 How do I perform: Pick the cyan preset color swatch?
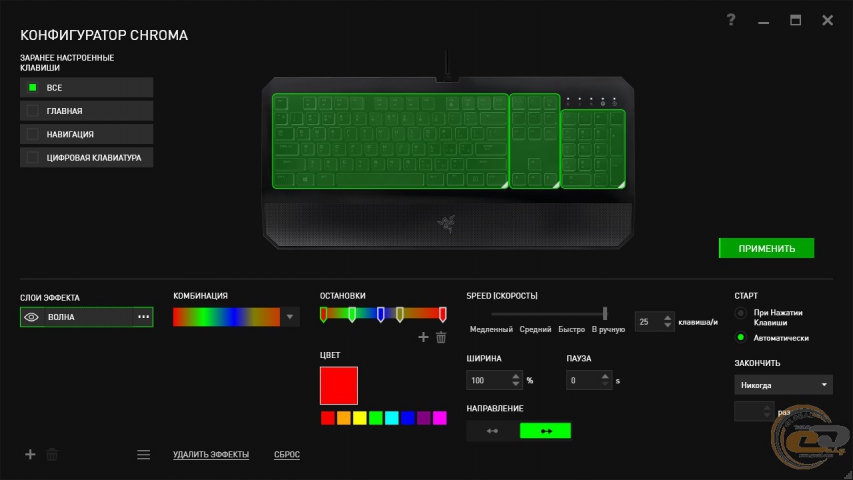pos(392,418)
